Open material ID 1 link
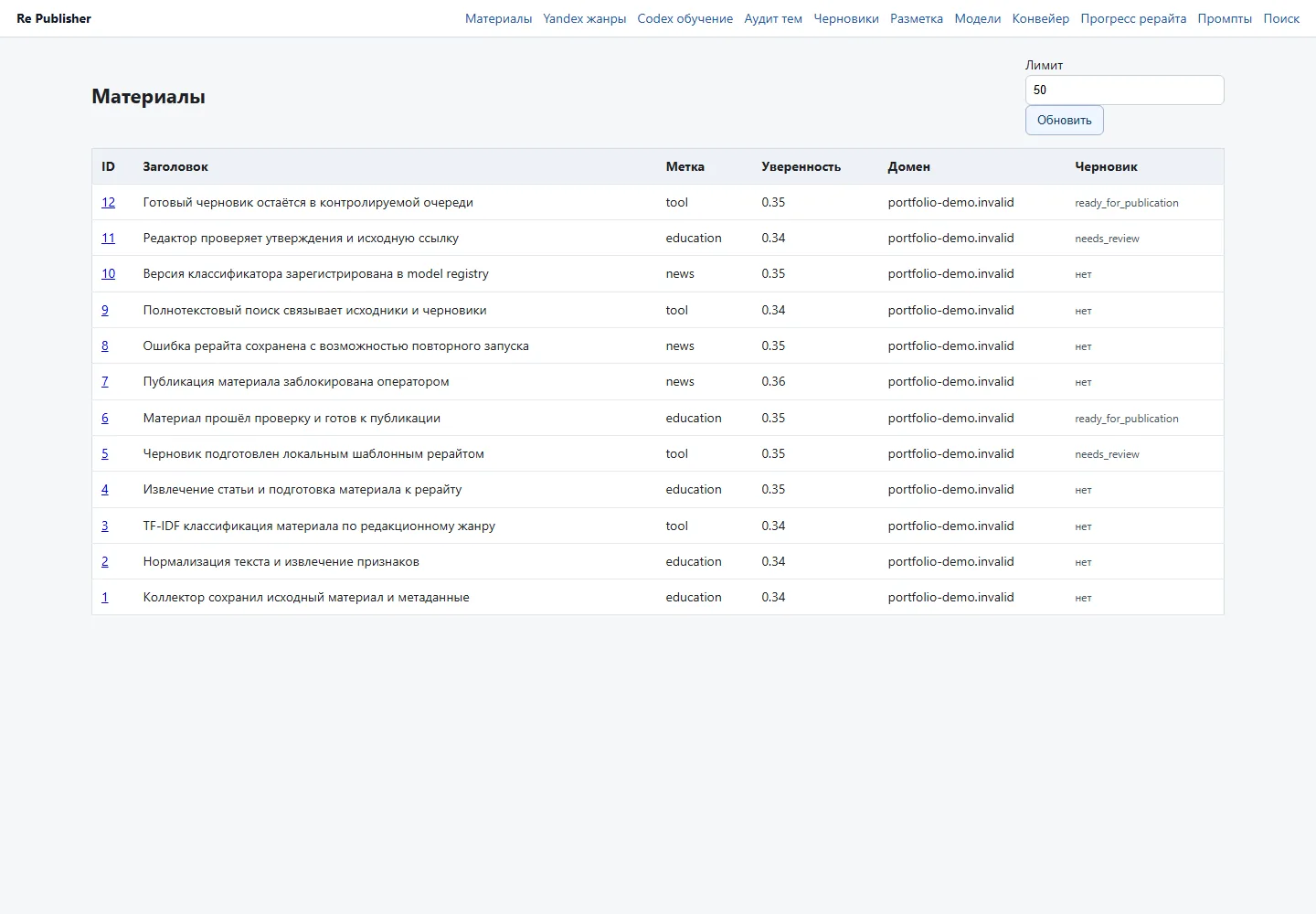 point(105,597)
